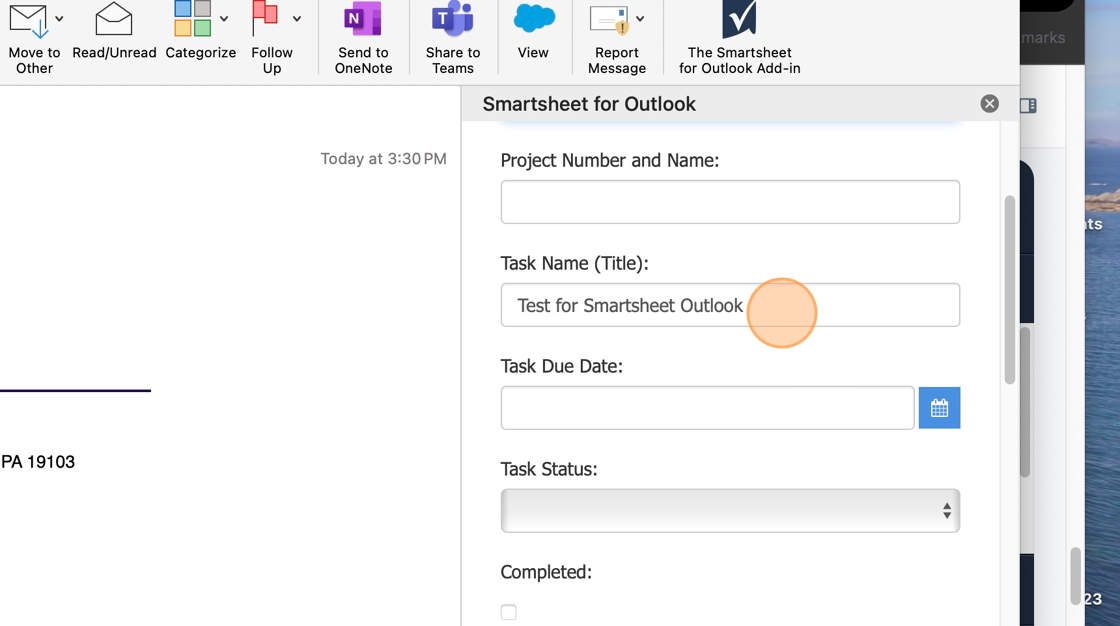The width and height of the screenshot is (1120, 626).
Task: Expand the Categorize dropdown arrow
Action: pyautogui.click(x=224, y=19)
